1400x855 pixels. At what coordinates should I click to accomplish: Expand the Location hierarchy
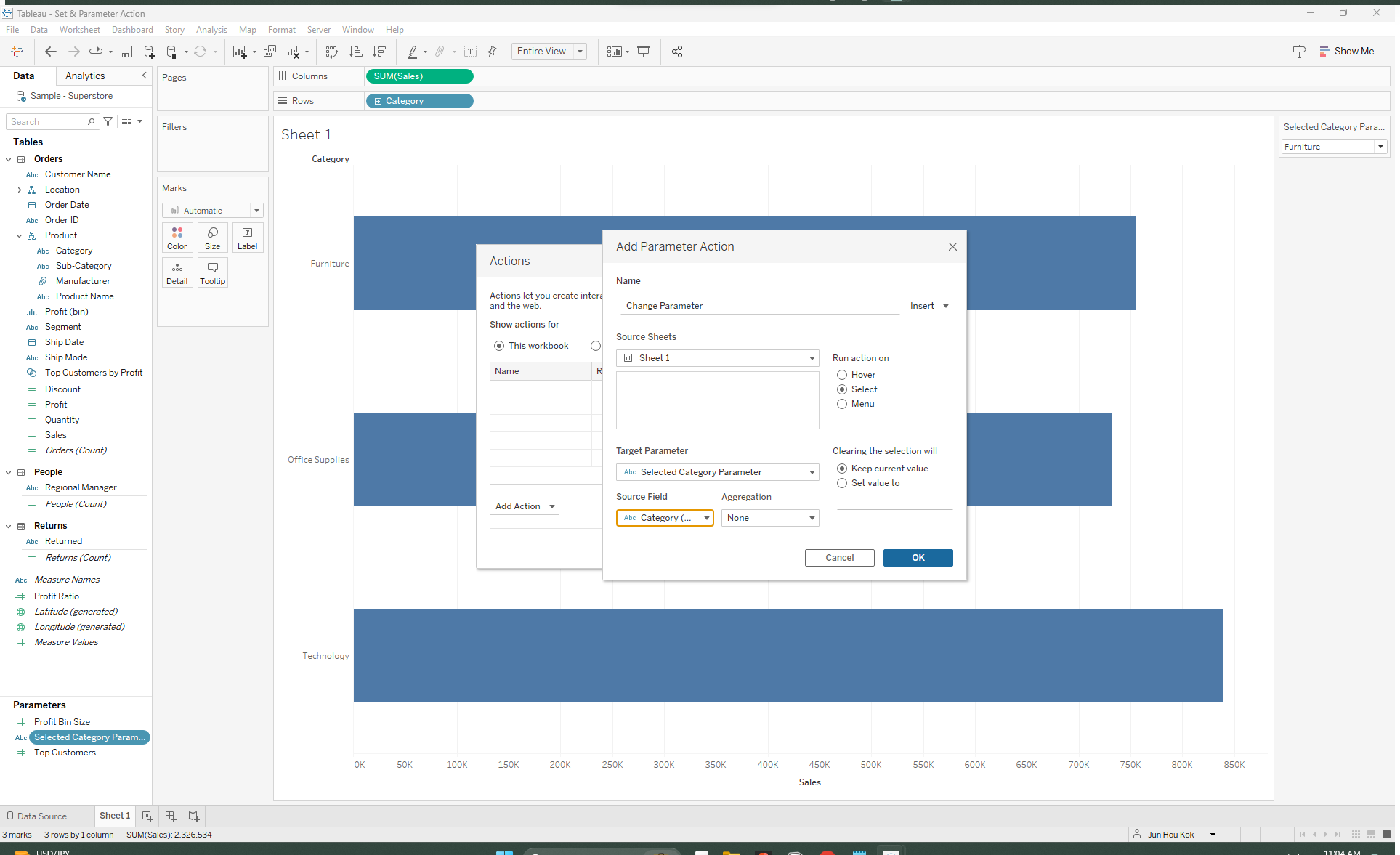click(20, 190)
